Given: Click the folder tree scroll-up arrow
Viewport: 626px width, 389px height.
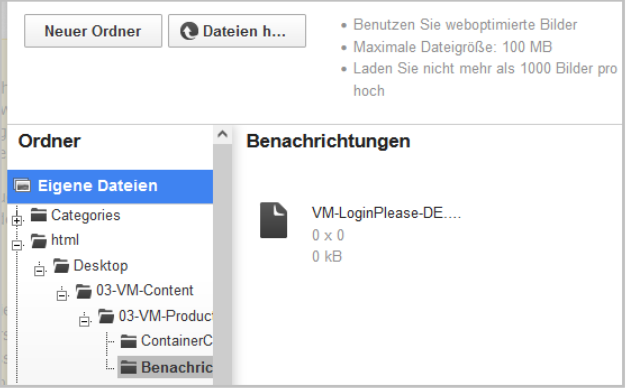Looking at the screenshot, I should click(x=223, y=134).
